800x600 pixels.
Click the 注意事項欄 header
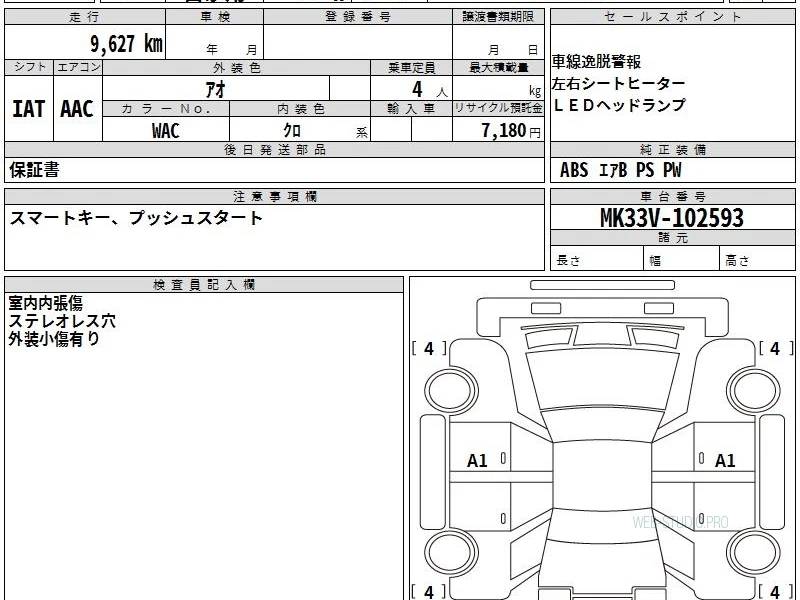tap(274, 196)
